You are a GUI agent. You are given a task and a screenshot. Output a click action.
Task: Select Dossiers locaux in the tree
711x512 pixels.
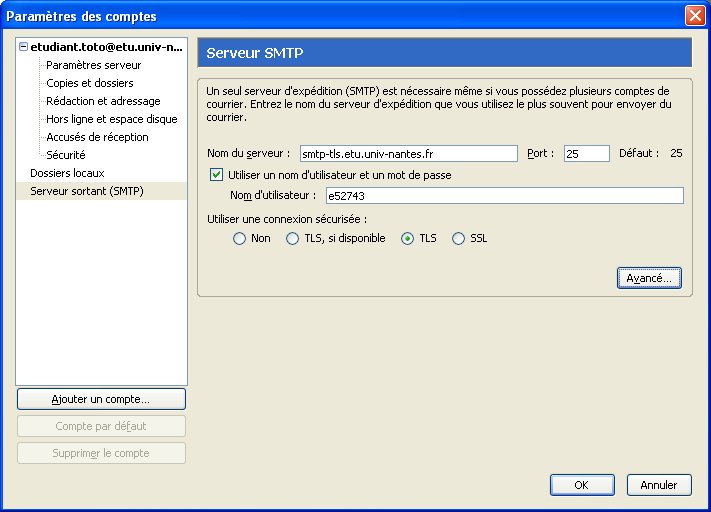pos(67,173)
